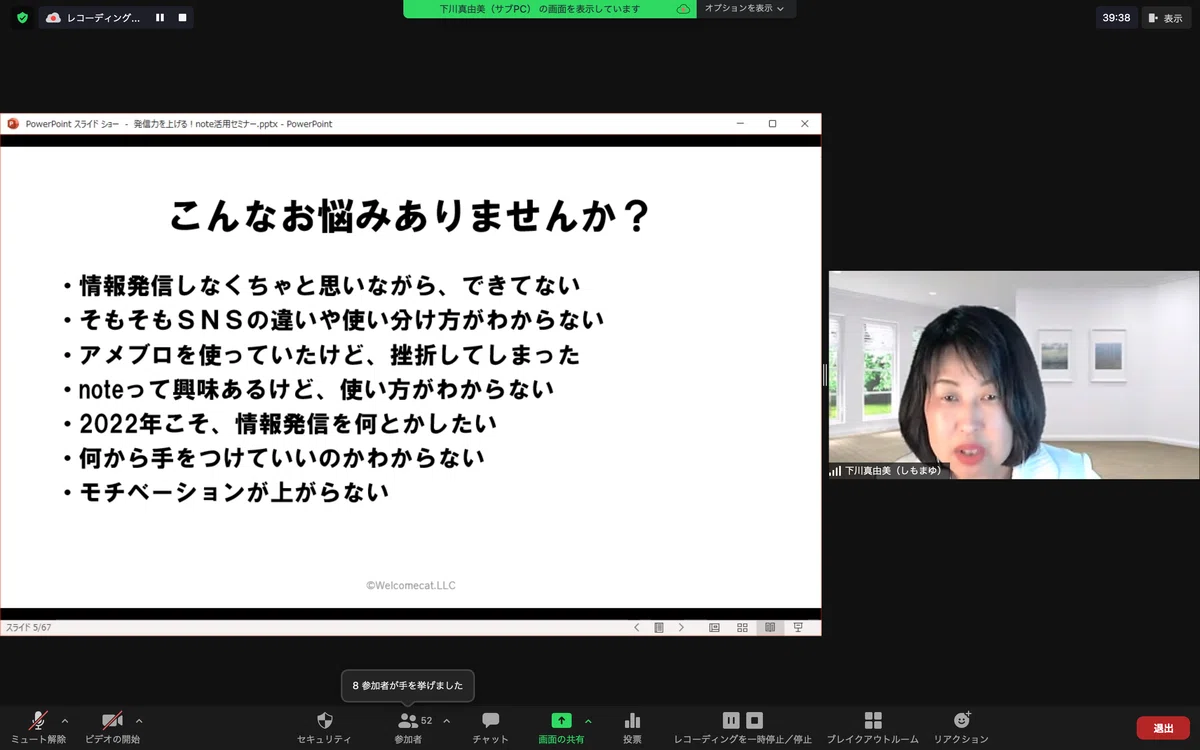Start slide show icon in PowerPoint status bar

coord(798,628)
